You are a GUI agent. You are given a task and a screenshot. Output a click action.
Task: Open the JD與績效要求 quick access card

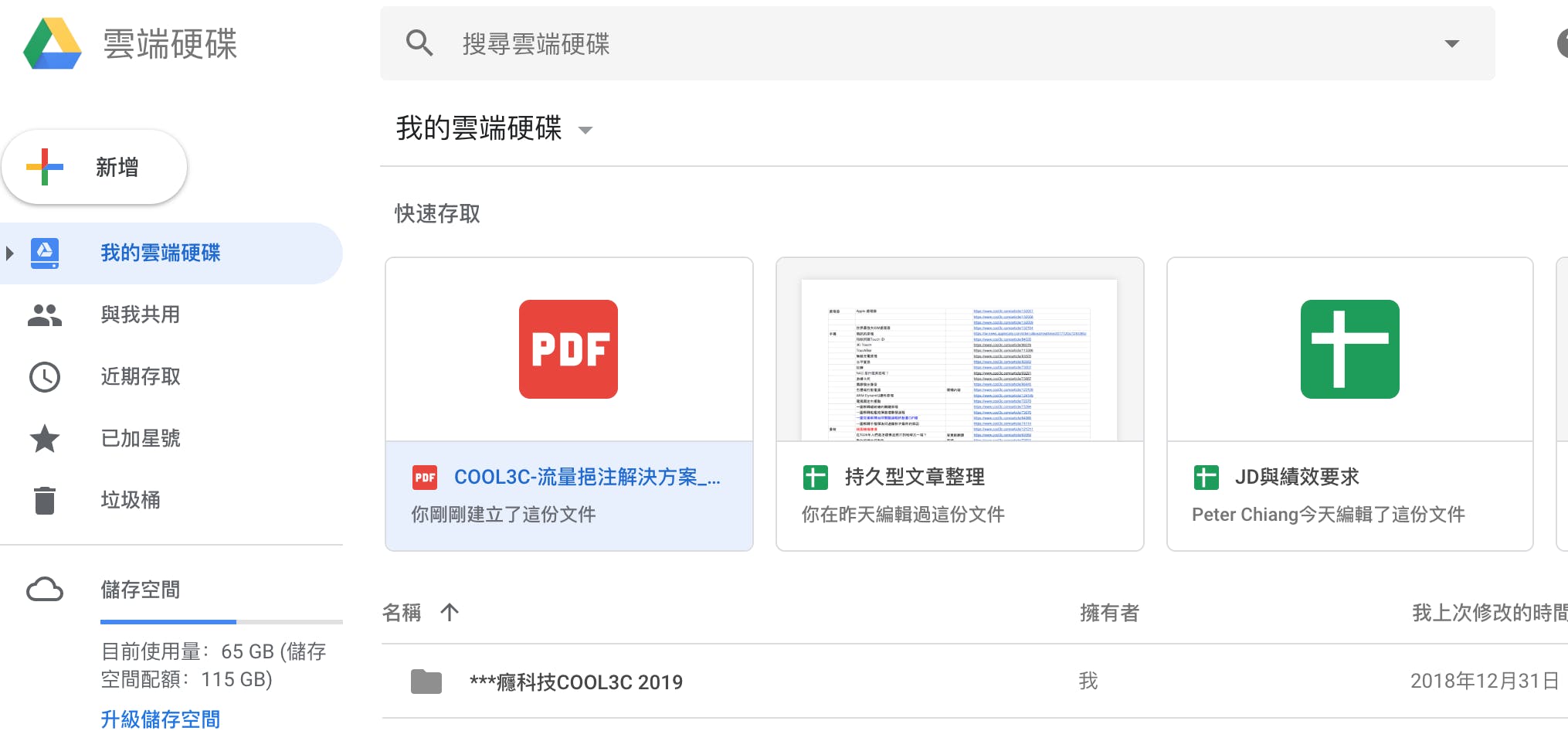(1349, 403)
